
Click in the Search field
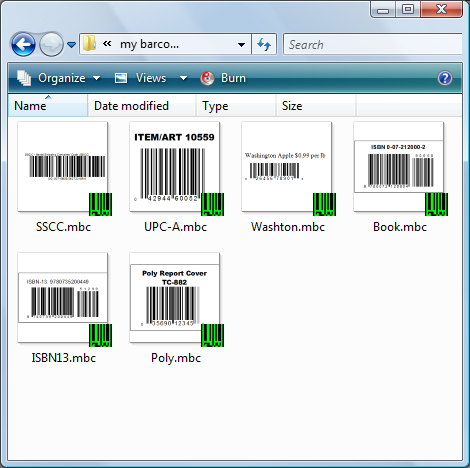[x=372, y=44]
